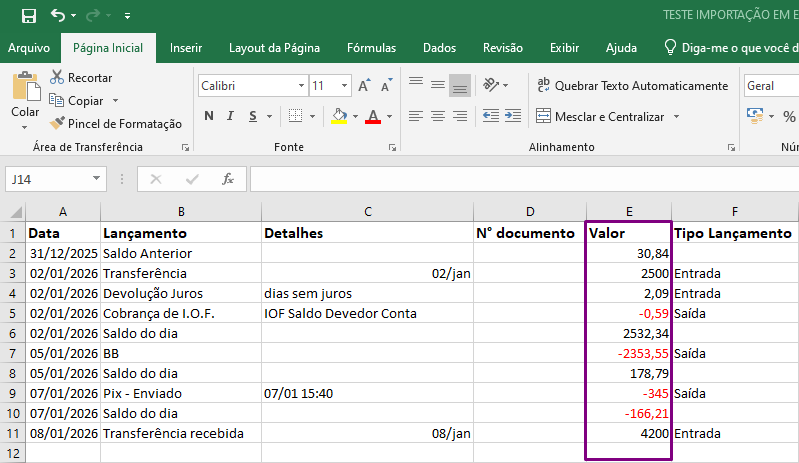799x463 pixels.
Task: Toggle bold formatting N button
Action: (209, 116)
